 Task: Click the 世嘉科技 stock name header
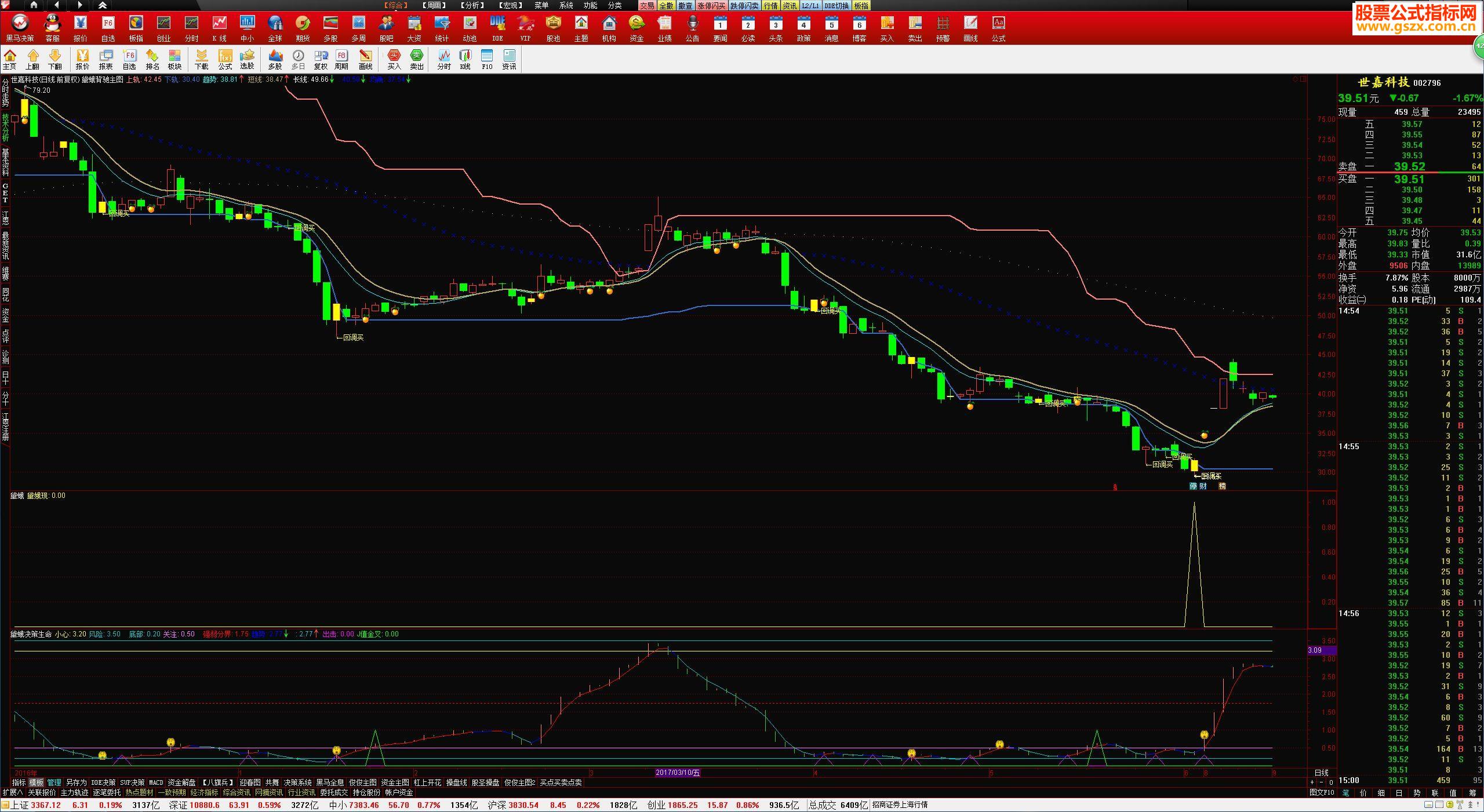(1383, 82)
